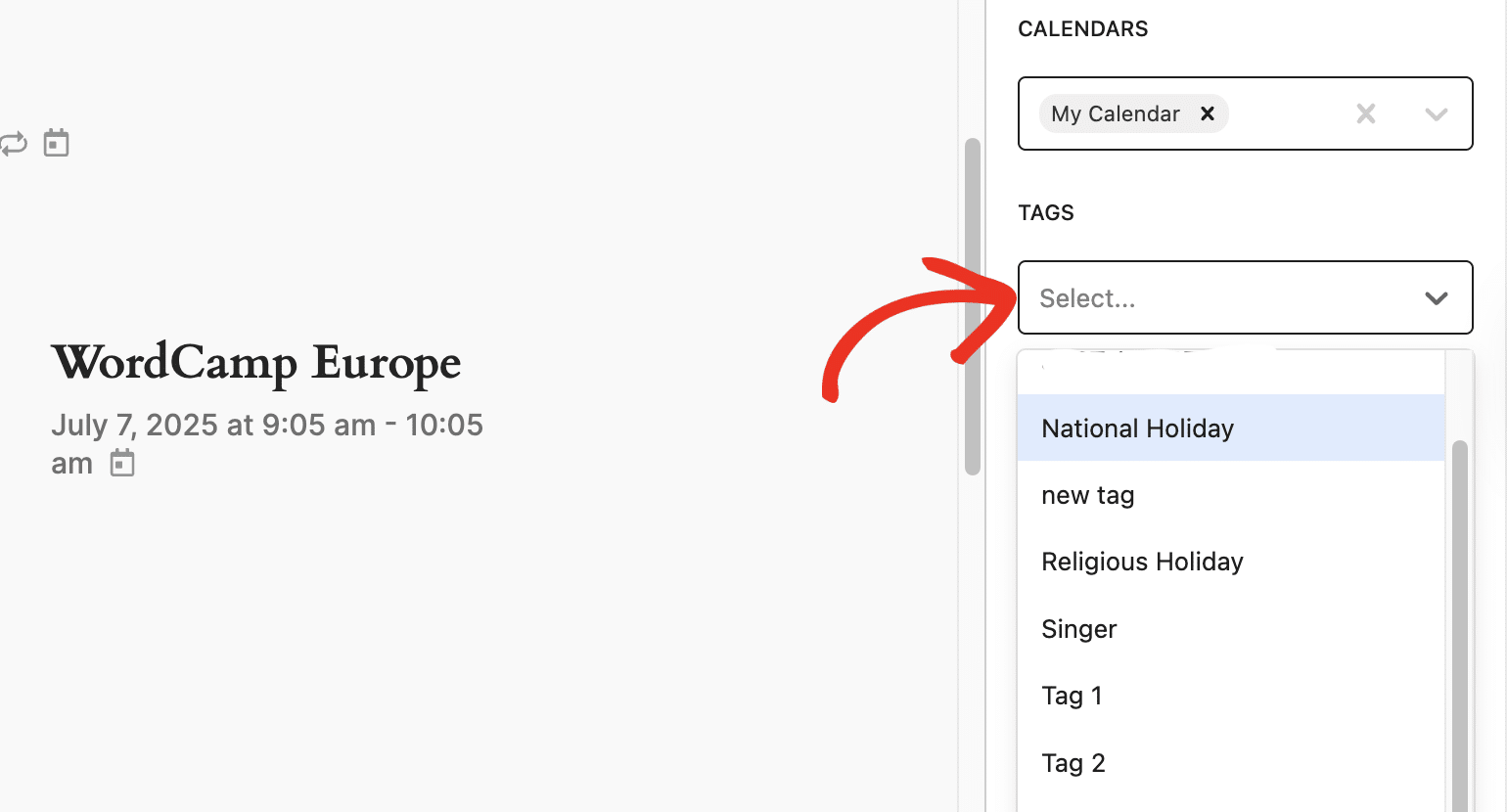This screenshot has width=1507, height=812.
Task: Choose Religious Holiday from tag list
Action: [x=1231, y=562]
